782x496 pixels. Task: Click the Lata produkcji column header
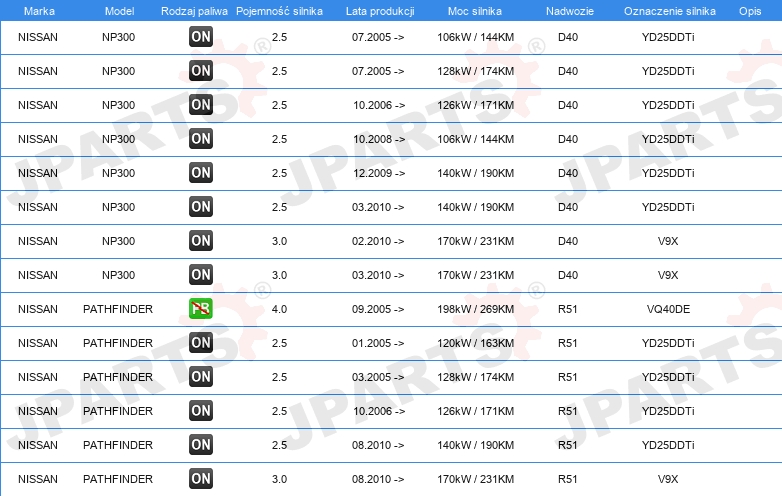[380, 11]
